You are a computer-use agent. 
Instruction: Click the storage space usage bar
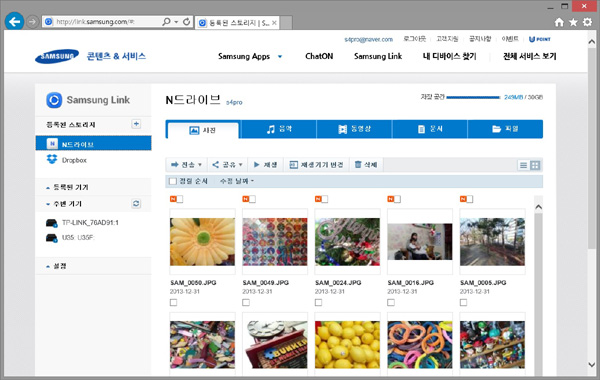(x=473, y=97)
